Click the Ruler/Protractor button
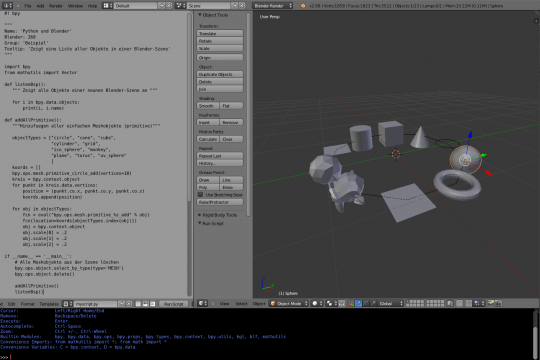 point(220,202)
